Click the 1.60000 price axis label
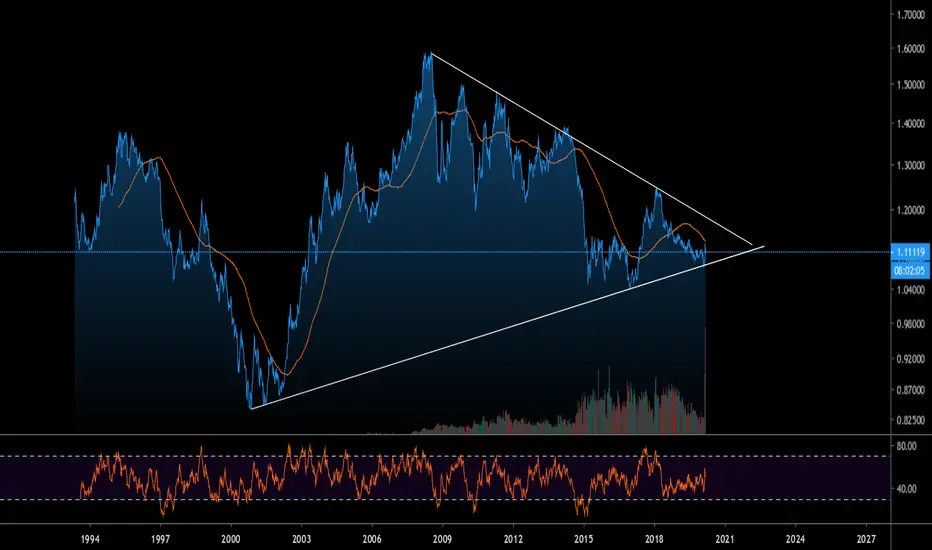Screen dimensions: 932x550 pyautogui.click(x=911, y=49)
